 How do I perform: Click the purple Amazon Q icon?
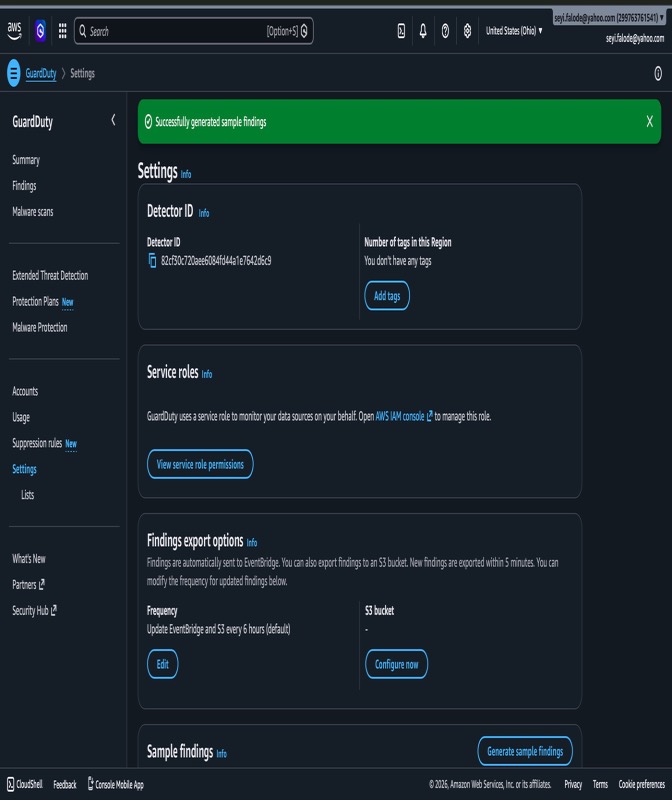coord(40,31)
